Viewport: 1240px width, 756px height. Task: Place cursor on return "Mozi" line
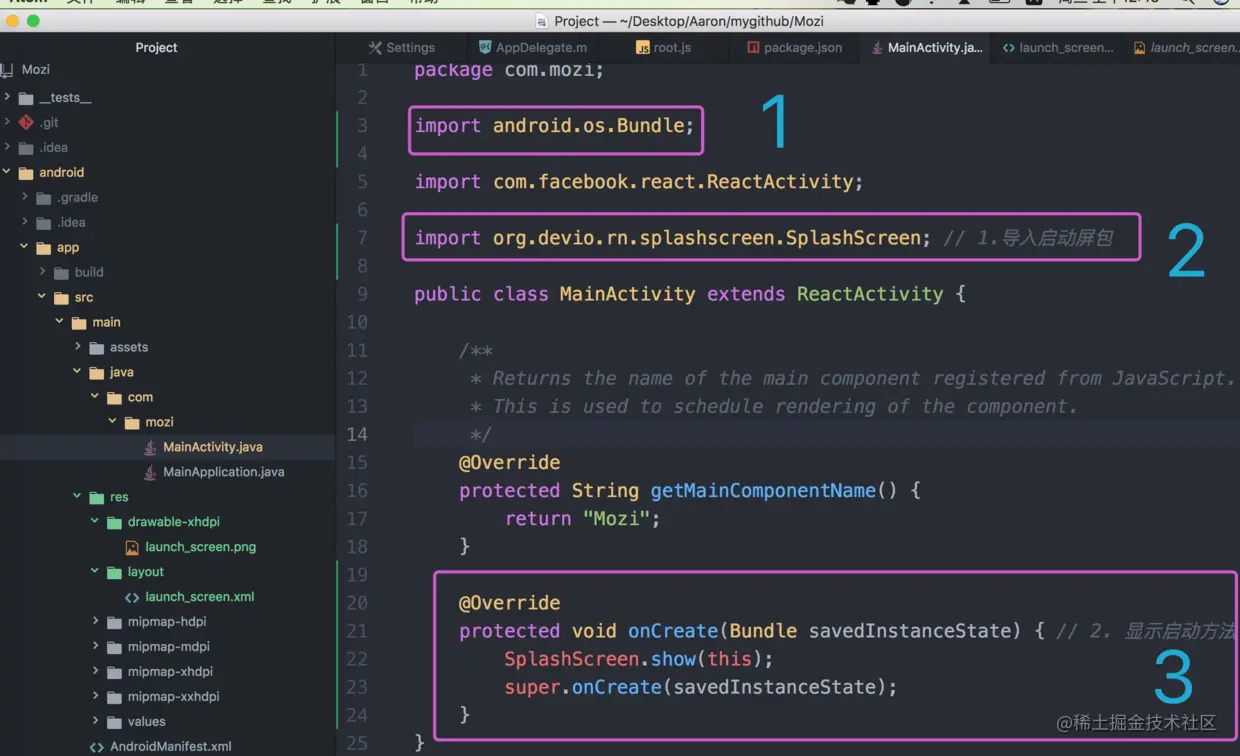coord(583,519)
